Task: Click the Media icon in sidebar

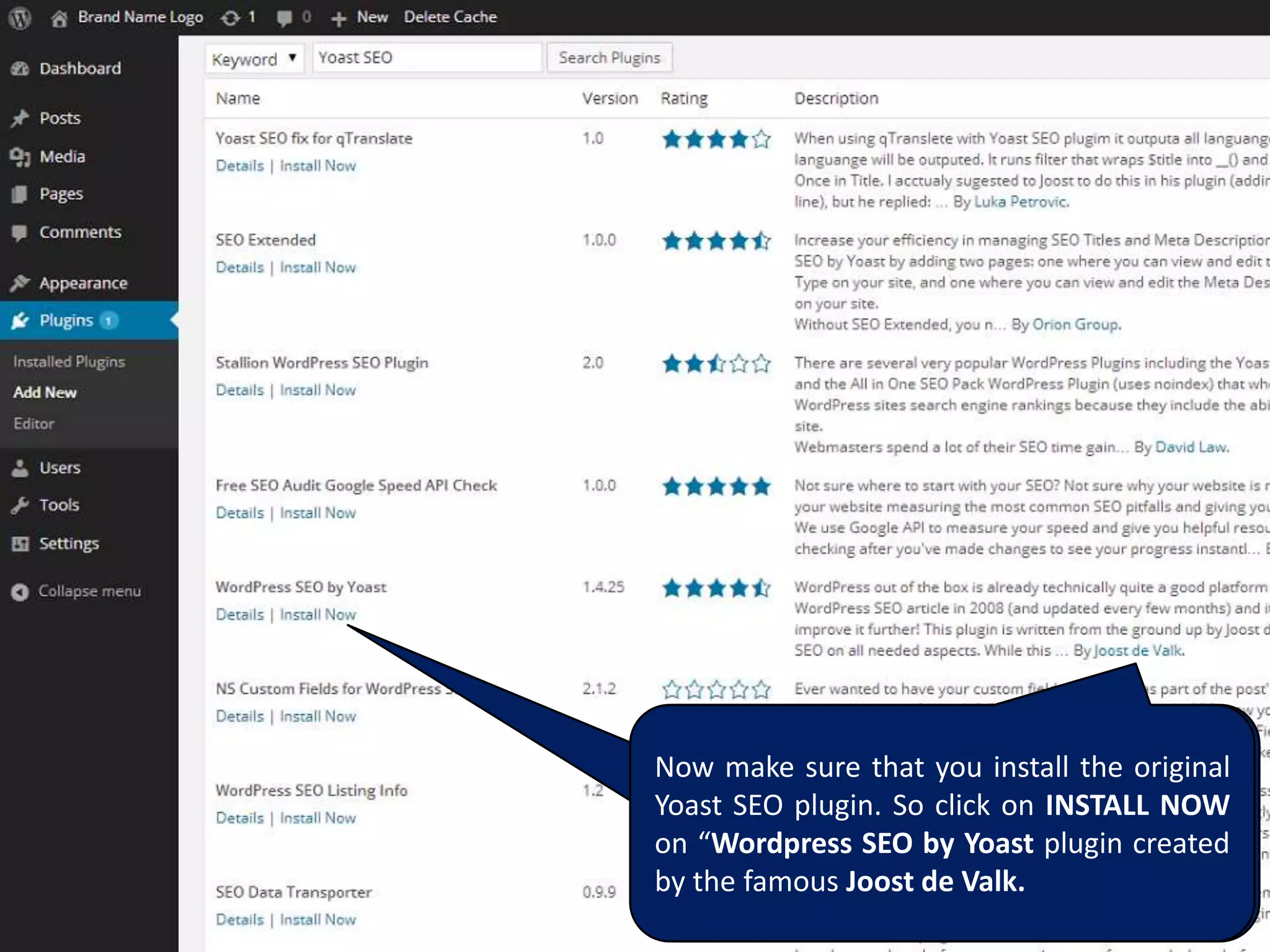Action: point(20,157)
